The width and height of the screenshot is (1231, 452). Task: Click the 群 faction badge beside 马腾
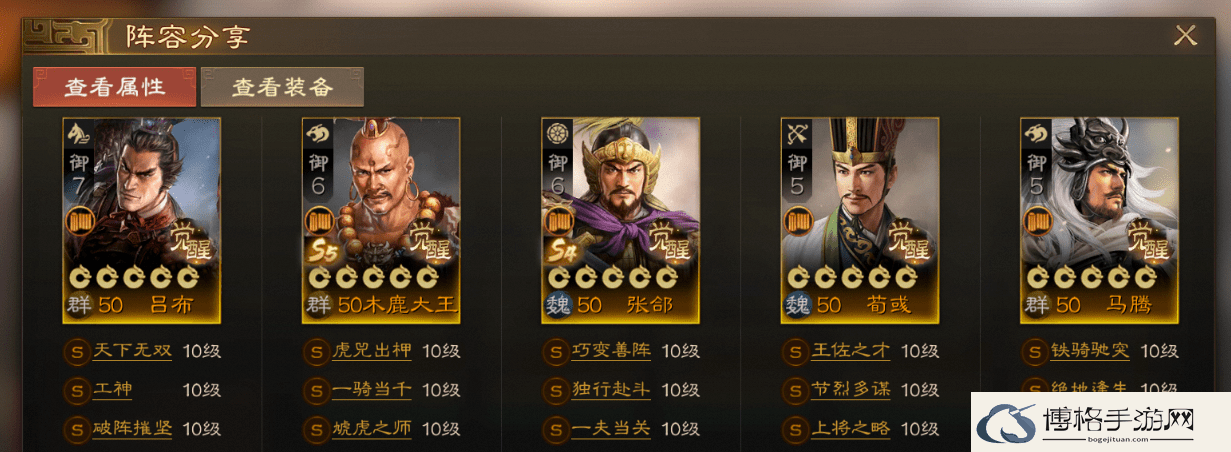pyautogui.click(x=1037, y=305)
